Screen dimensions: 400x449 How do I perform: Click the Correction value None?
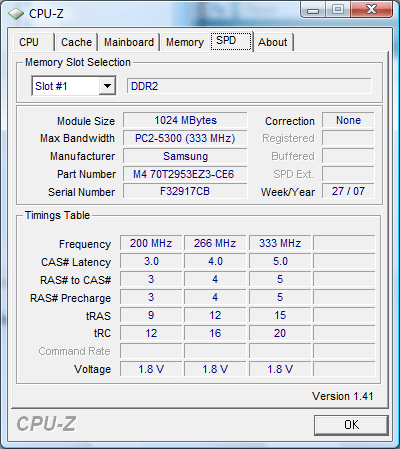pos(348,120)
